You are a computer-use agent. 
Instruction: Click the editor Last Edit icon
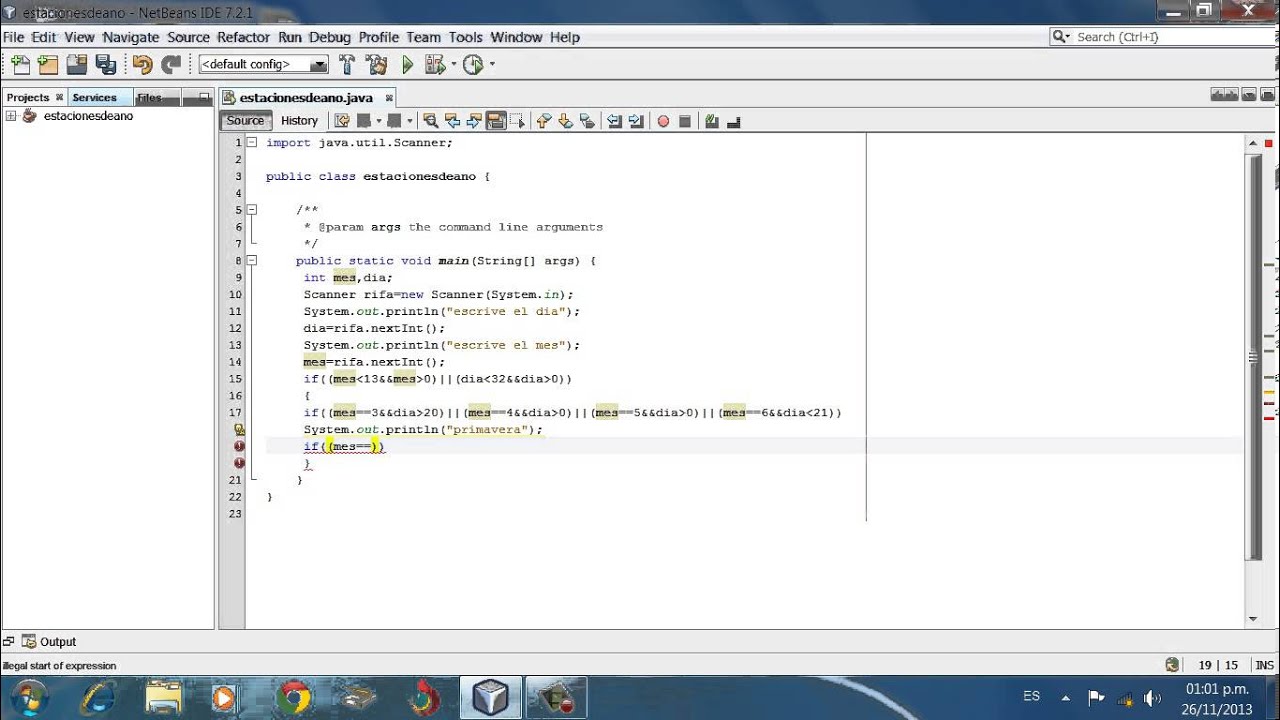342,121
